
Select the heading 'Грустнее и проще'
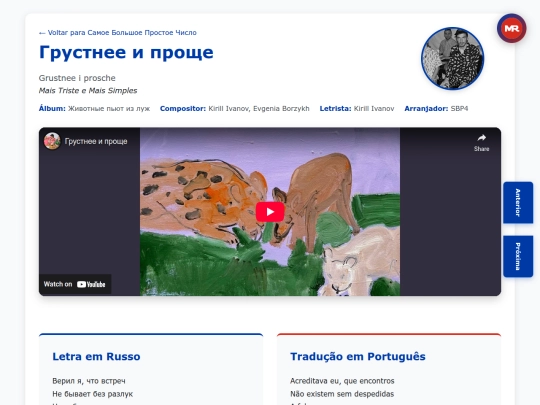coord(126,53)
